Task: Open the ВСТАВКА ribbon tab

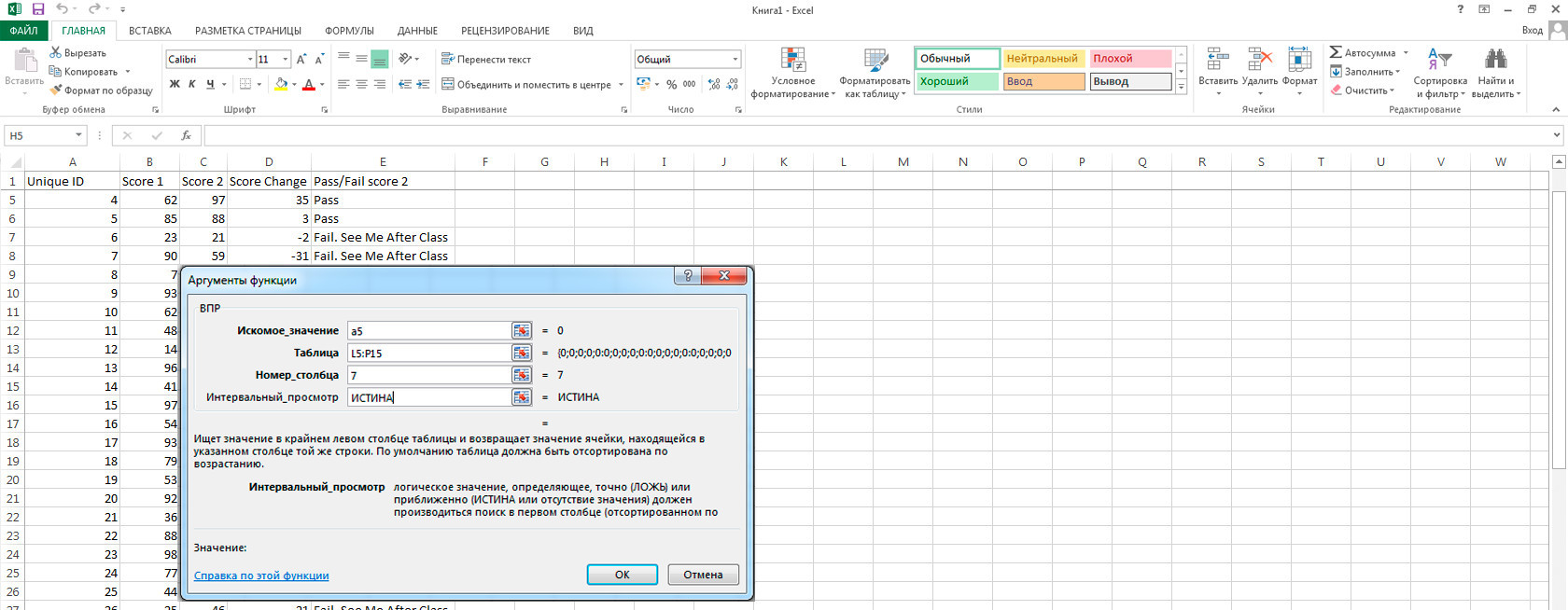Action: point(149,31)
